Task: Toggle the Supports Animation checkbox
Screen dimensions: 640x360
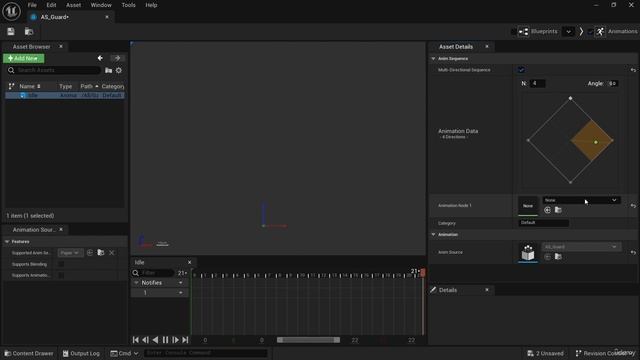Action: tap(61, 275)
